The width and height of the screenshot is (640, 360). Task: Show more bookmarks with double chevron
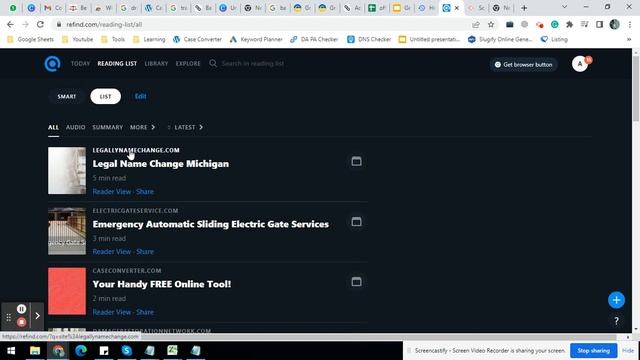click(629, 40)
